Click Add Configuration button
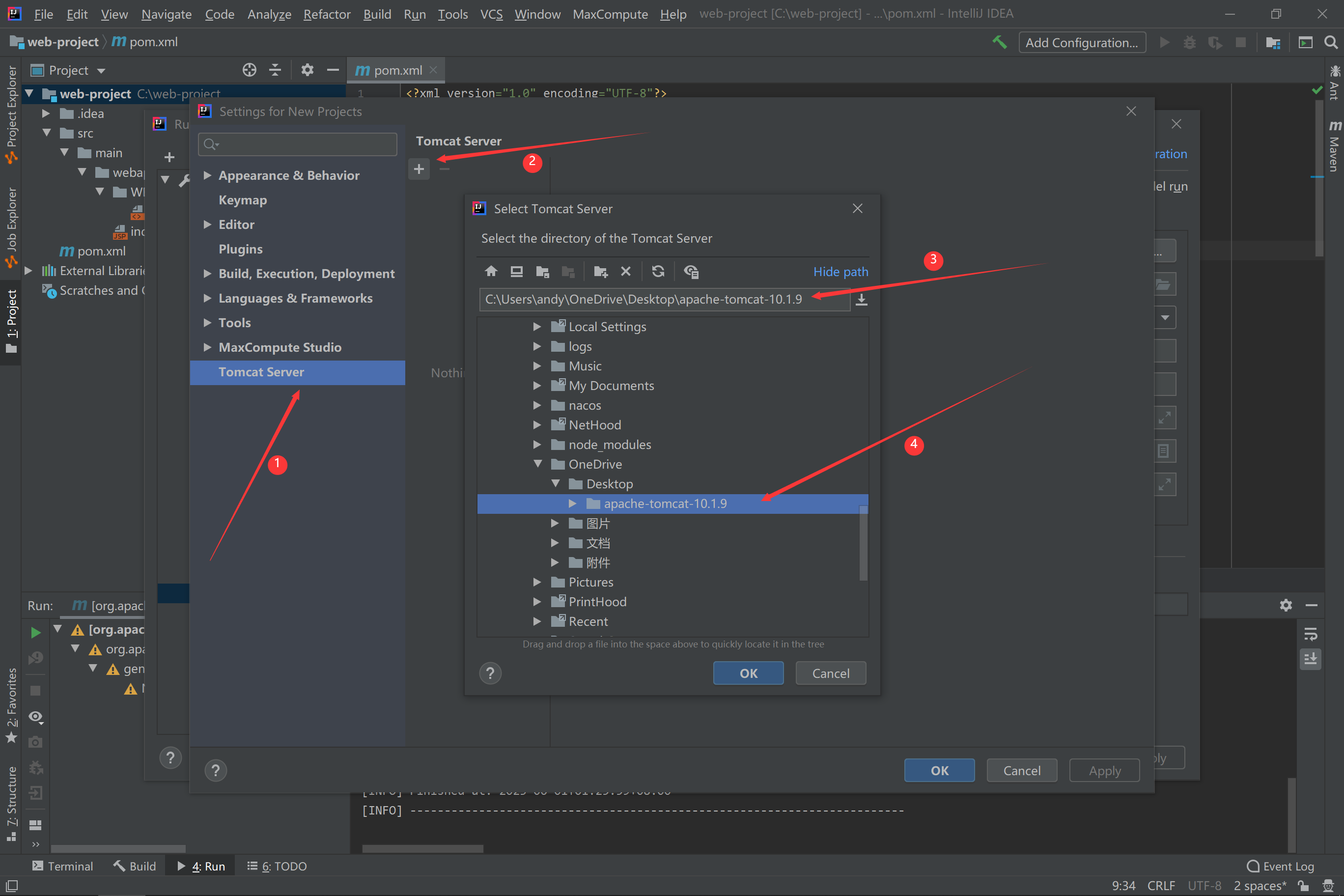Screen dimensions: 1344x896 coord(1082,43)
